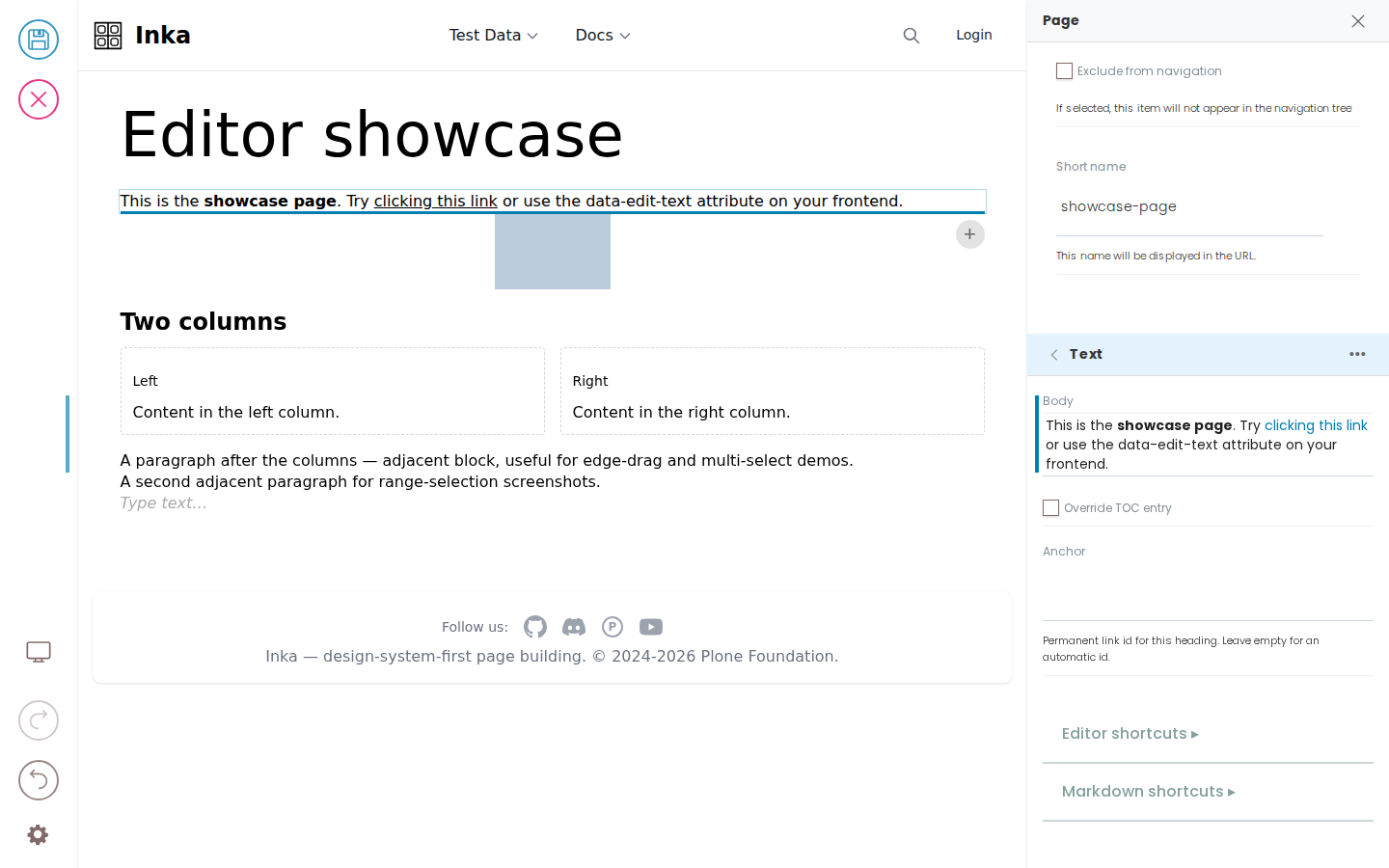Screen dimensions: 1389x868
Task: Click the Text block header label
Action: [x=1086, y=354]
